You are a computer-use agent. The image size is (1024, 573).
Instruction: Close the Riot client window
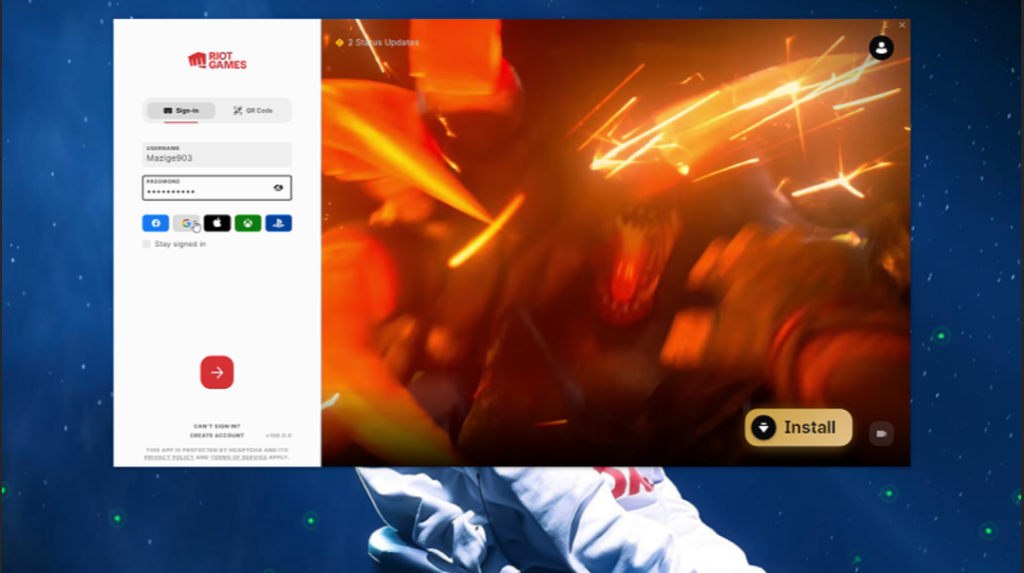(902, 25)
